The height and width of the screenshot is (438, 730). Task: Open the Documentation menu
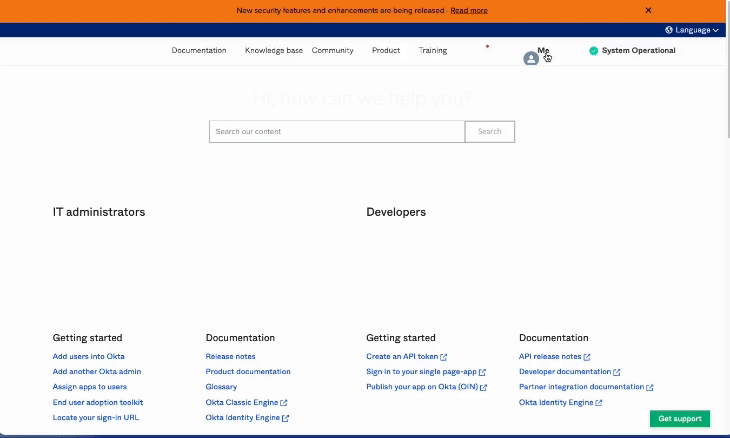click(x=199, y=50)
